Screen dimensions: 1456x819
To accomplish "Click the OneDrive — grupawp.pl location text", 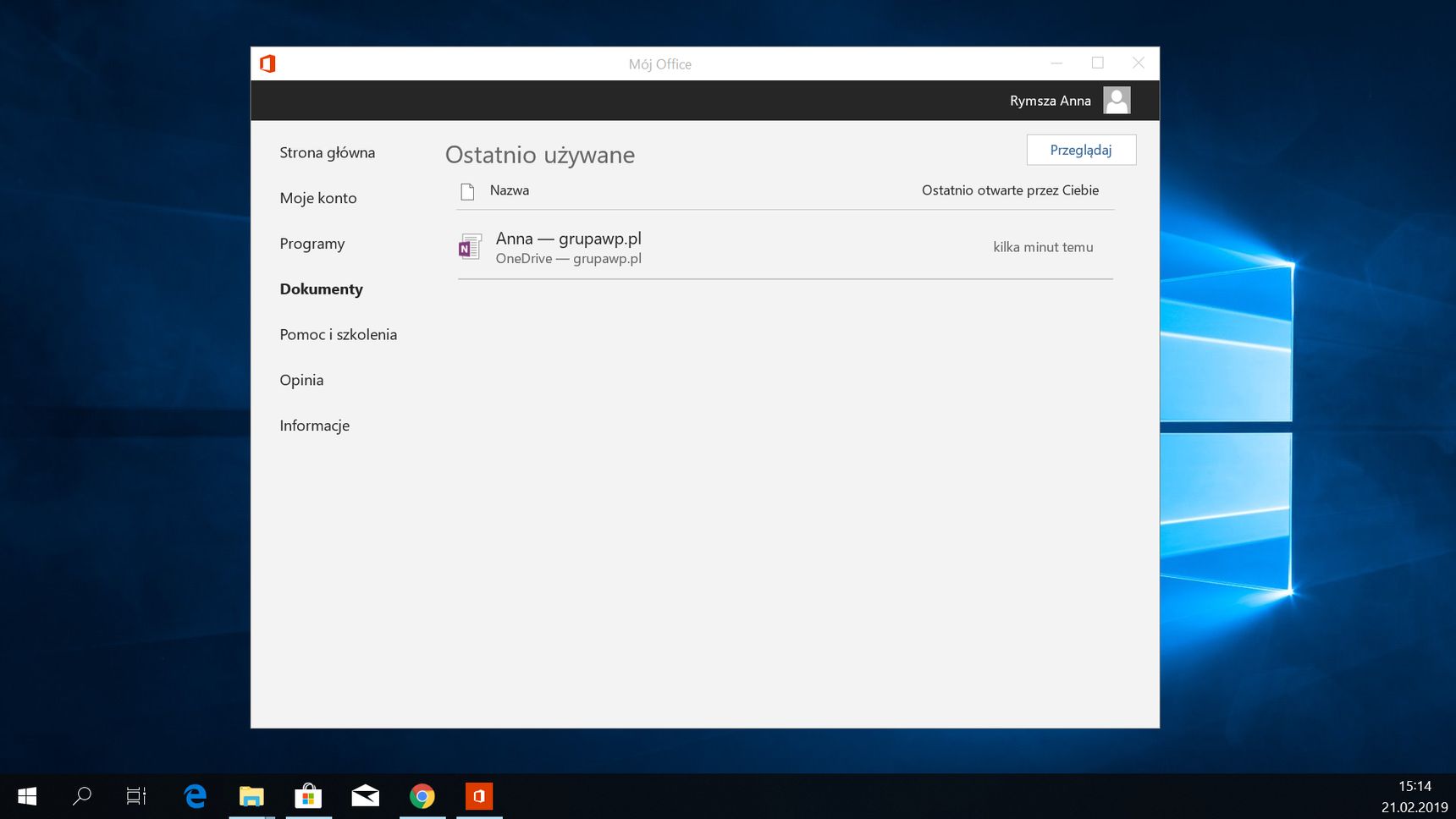I will (569, 259).
